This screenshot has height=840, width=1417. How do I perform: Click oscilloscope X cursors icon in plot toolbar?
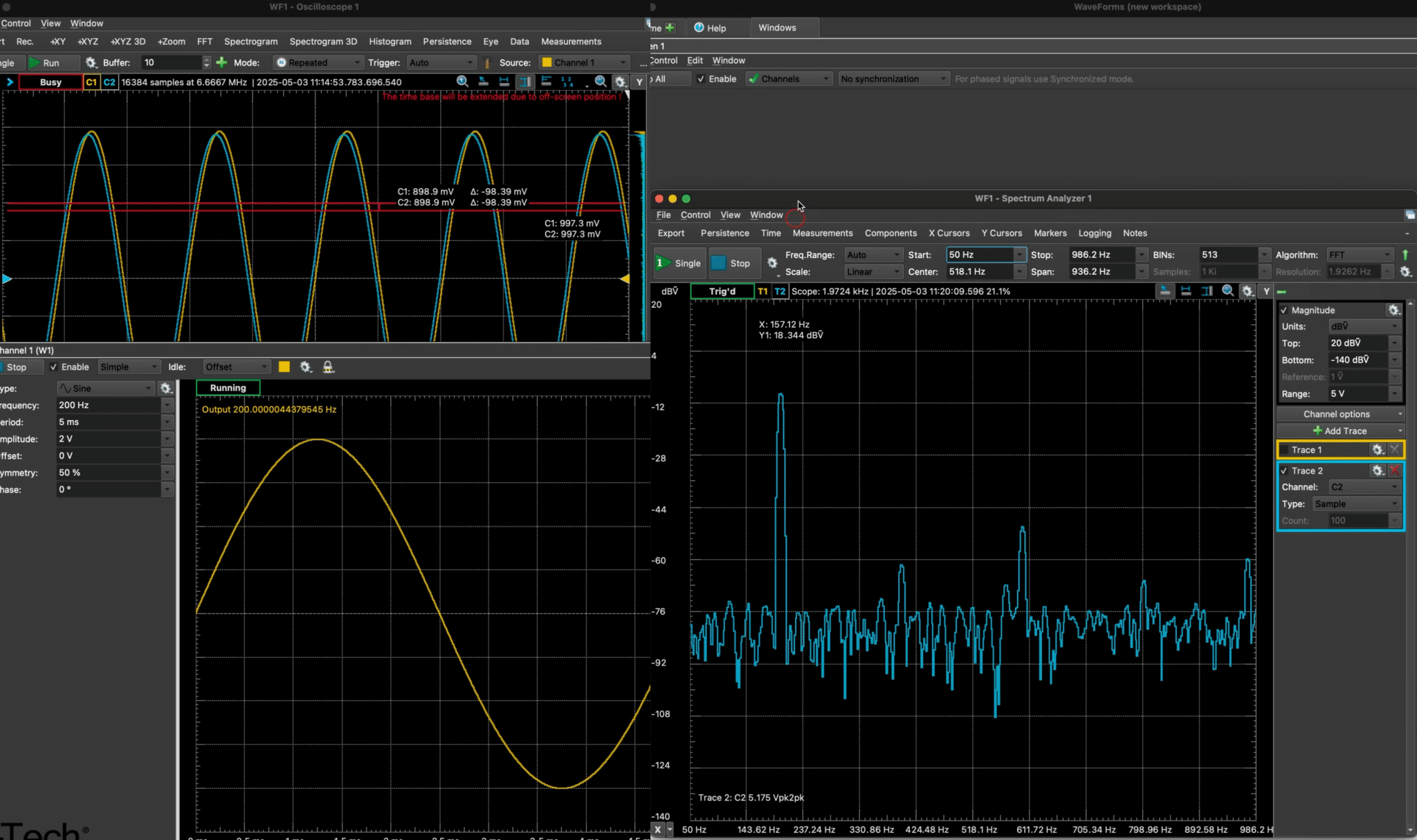[x=504, y=82]
